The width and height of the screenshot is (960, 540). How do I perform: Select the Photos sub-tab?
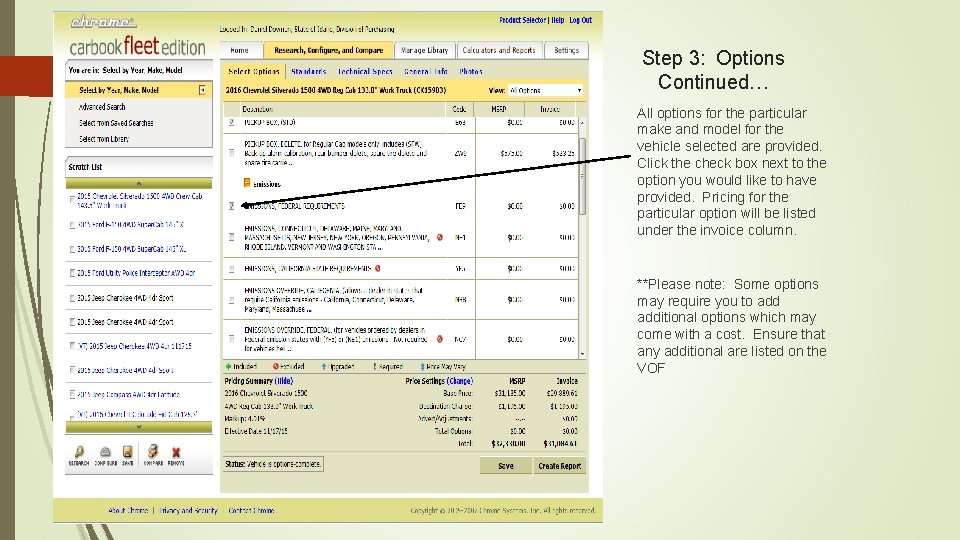click(x=471, y=72)
